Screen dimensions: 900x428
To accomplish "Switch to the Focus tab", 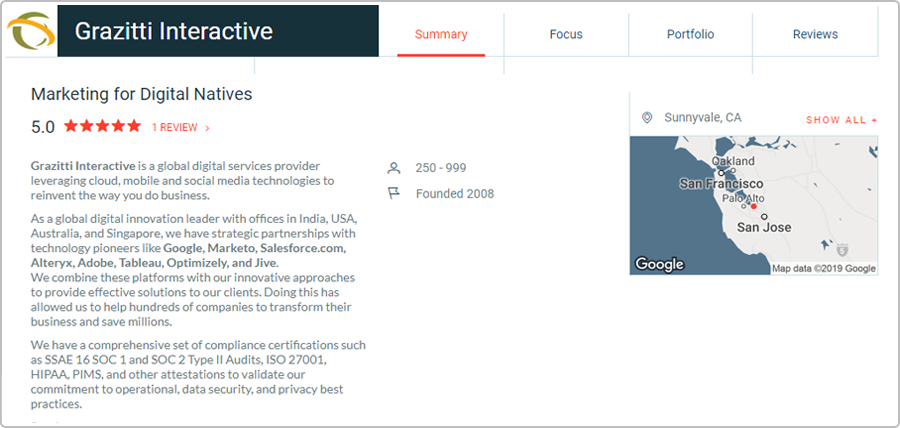I will (x=566, y=34).
